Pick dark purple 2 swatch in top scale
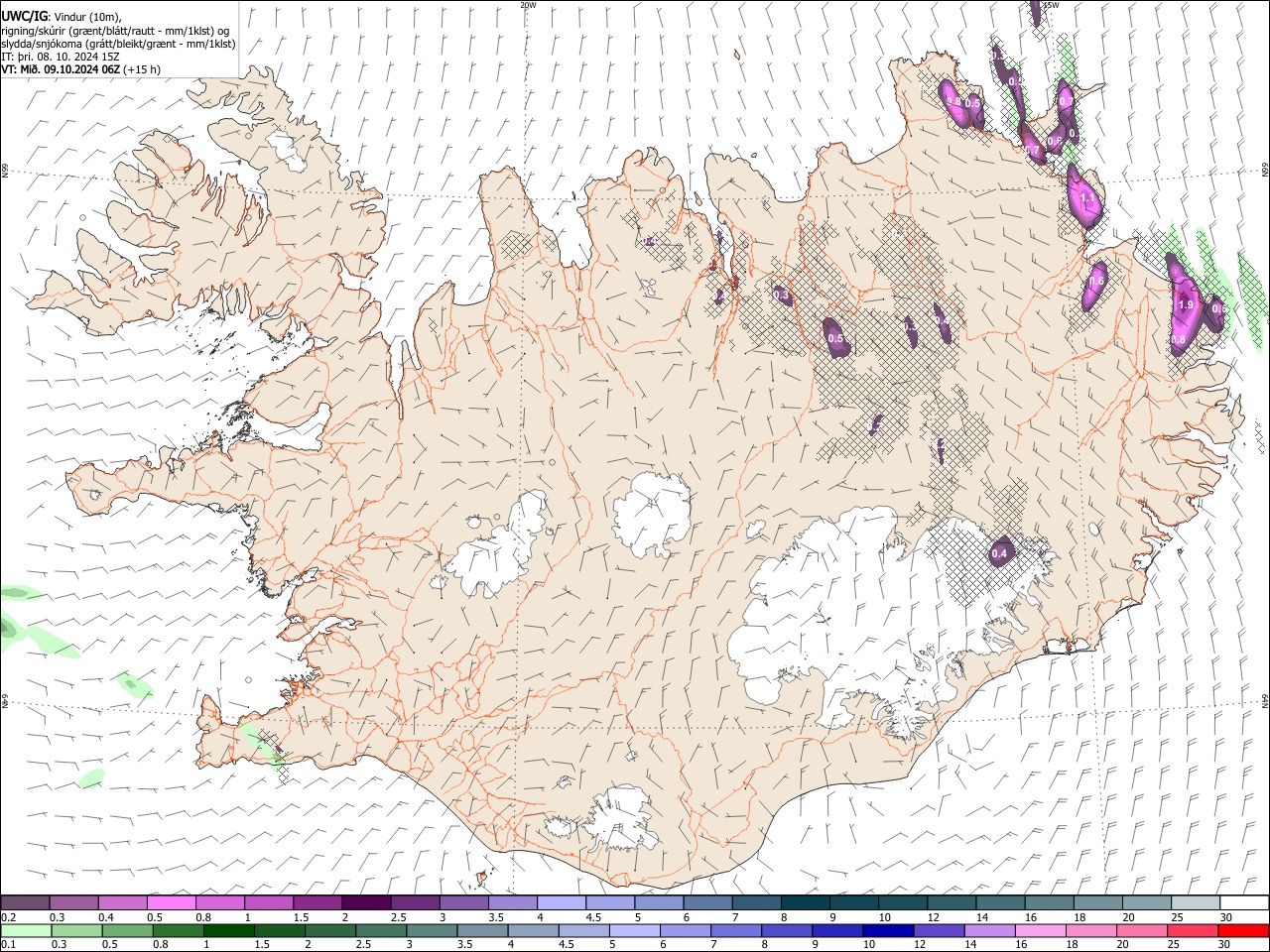The height and width of the screenshot is (952, 1270). pos(366,902)
